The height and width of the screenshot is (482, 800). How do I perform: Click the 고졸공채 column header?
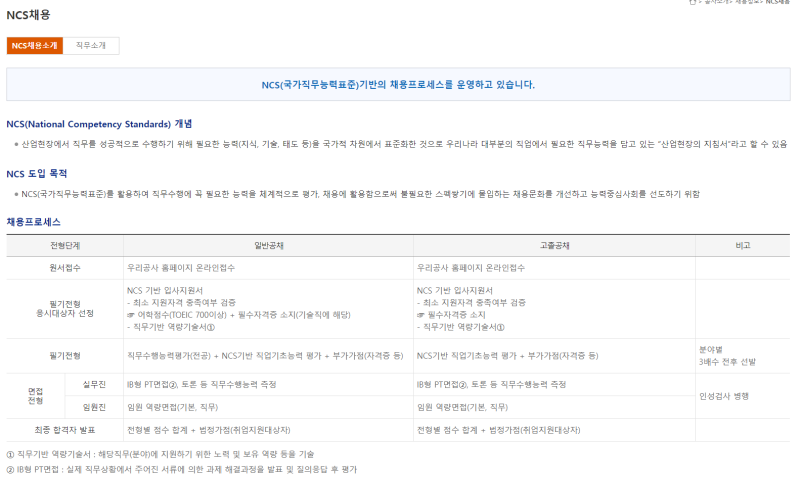(x=555, y=245)
